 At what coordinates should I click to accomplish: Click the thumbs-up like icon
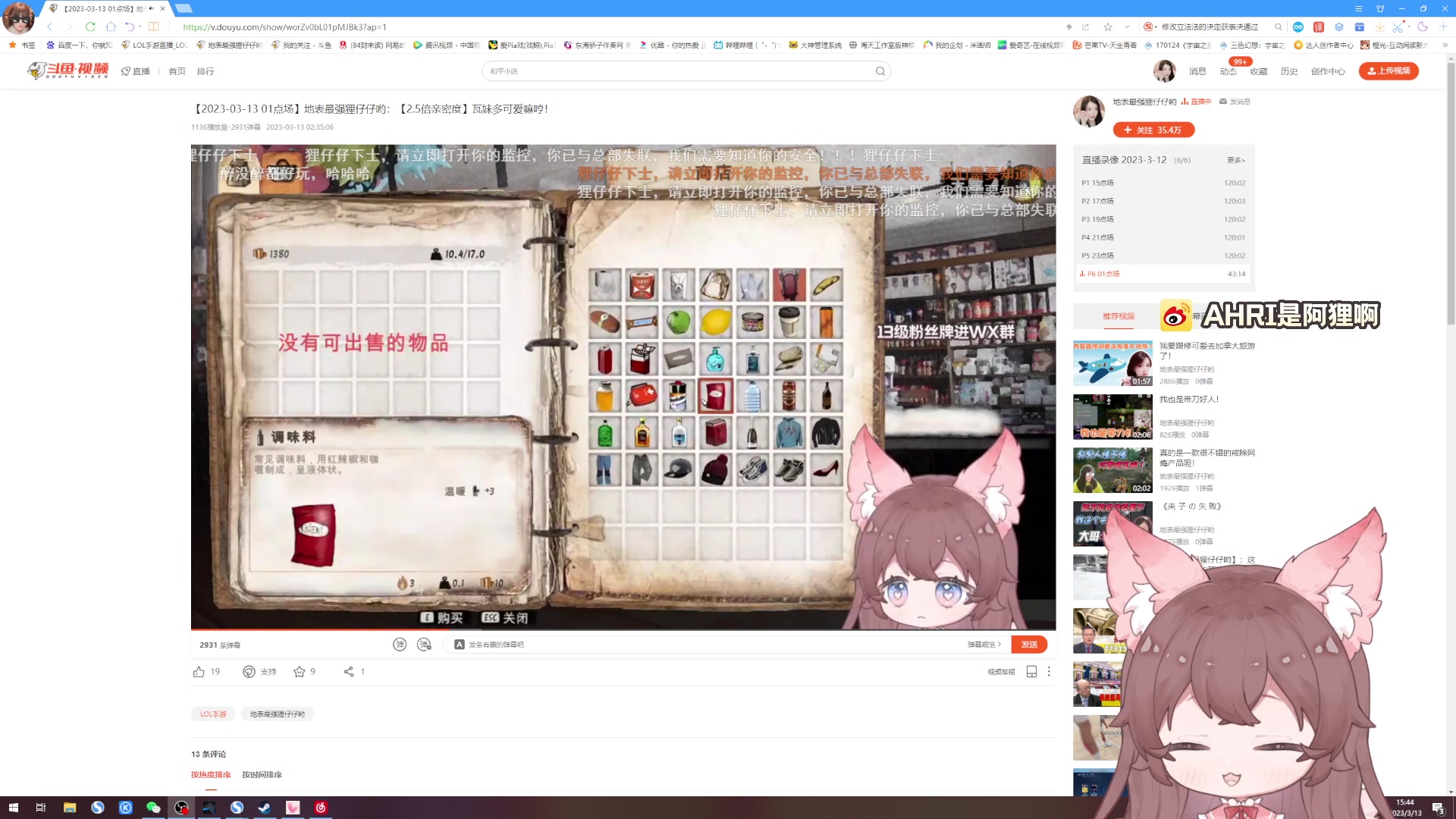pyautogui.click(x=199, y=672)
